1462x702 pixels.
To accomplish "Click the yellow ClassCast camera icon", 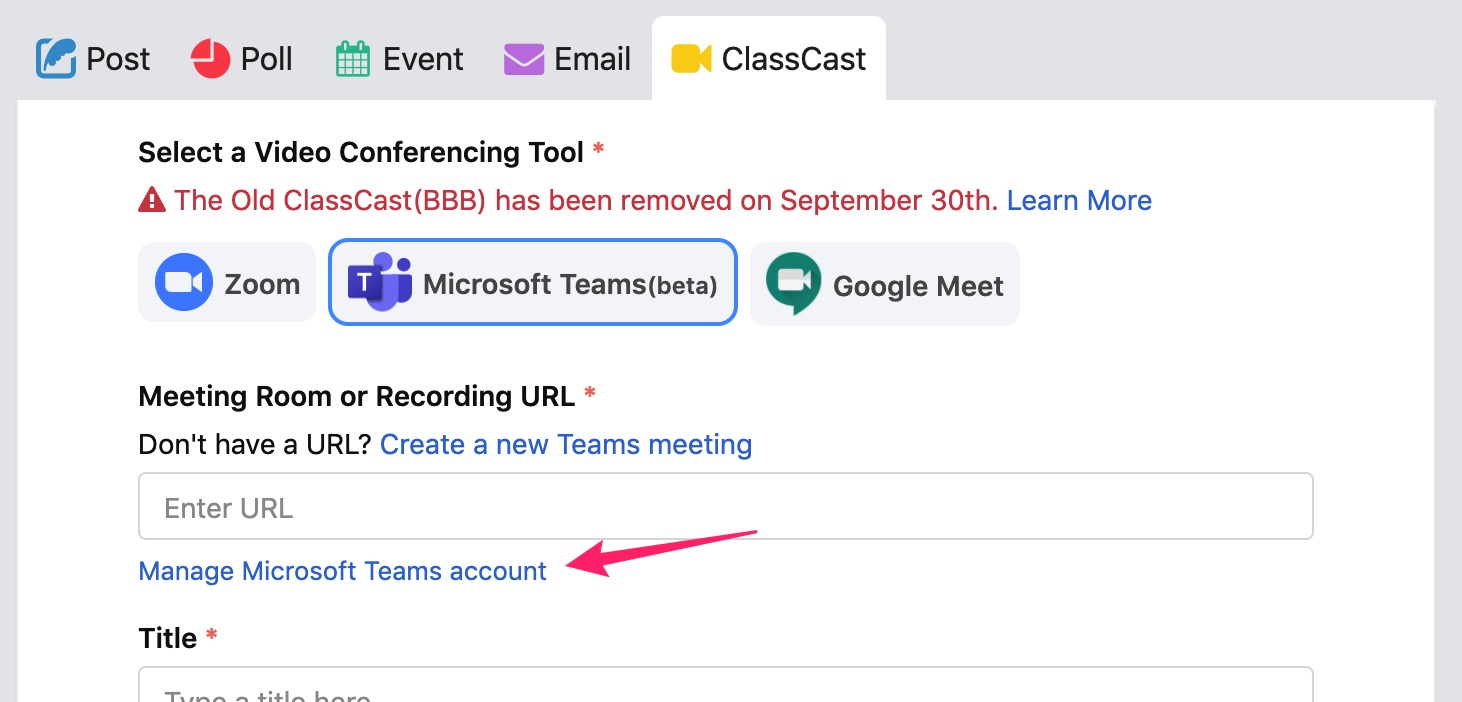I will [x=691, y=59].
